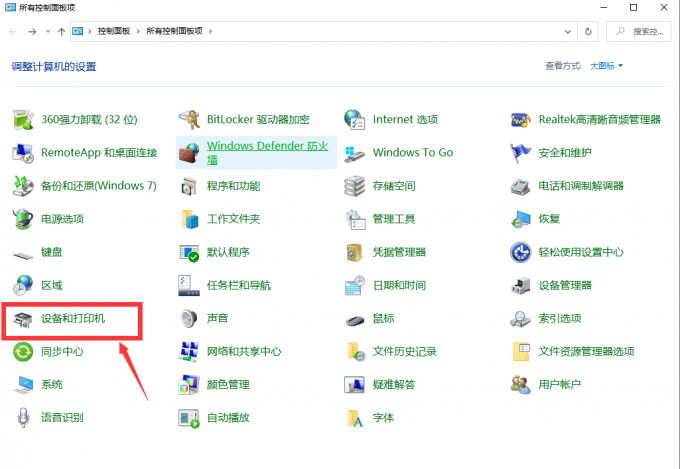Open the Internet 选项 globe icon

tap(355, 119)
